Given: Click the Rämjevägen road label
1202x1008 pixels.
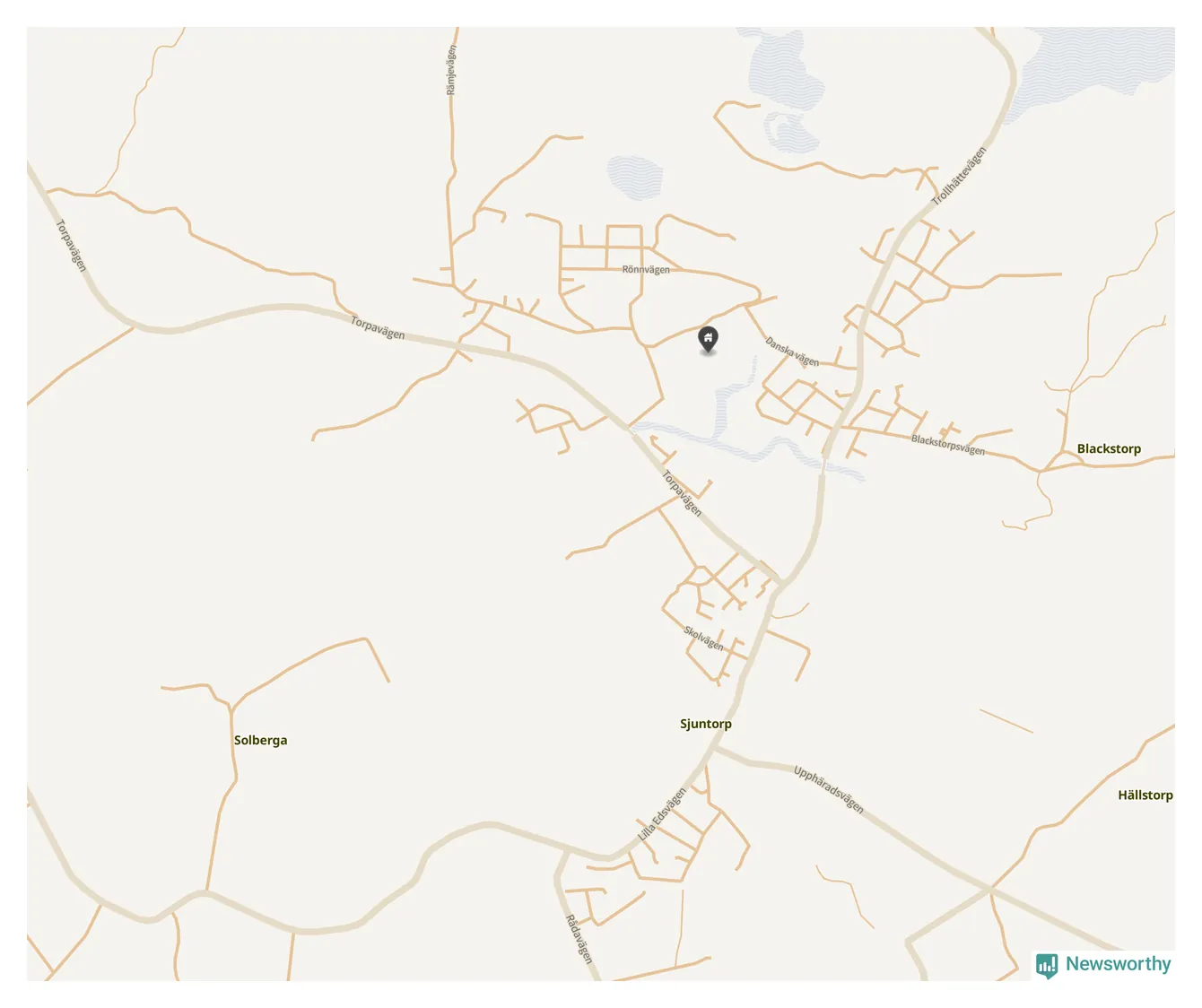Looking at the screenshot, I should (x=451, y=70).
